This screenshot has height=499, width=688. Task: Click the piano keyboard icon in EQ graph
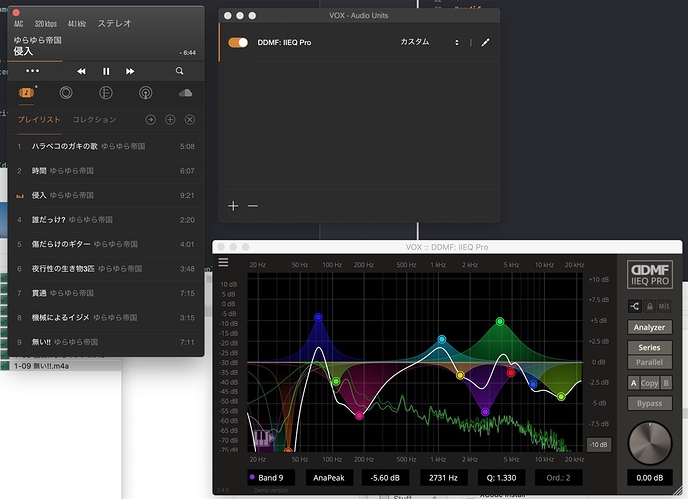coord(265,438)
